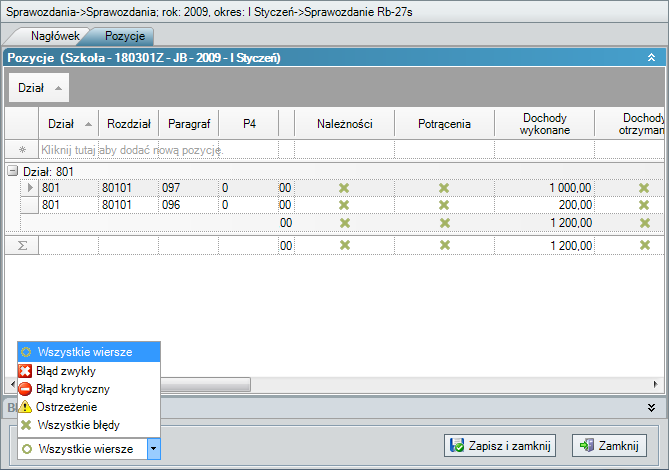
Task: Sort by the Rozdział column header
Action: tap(128, 124)
